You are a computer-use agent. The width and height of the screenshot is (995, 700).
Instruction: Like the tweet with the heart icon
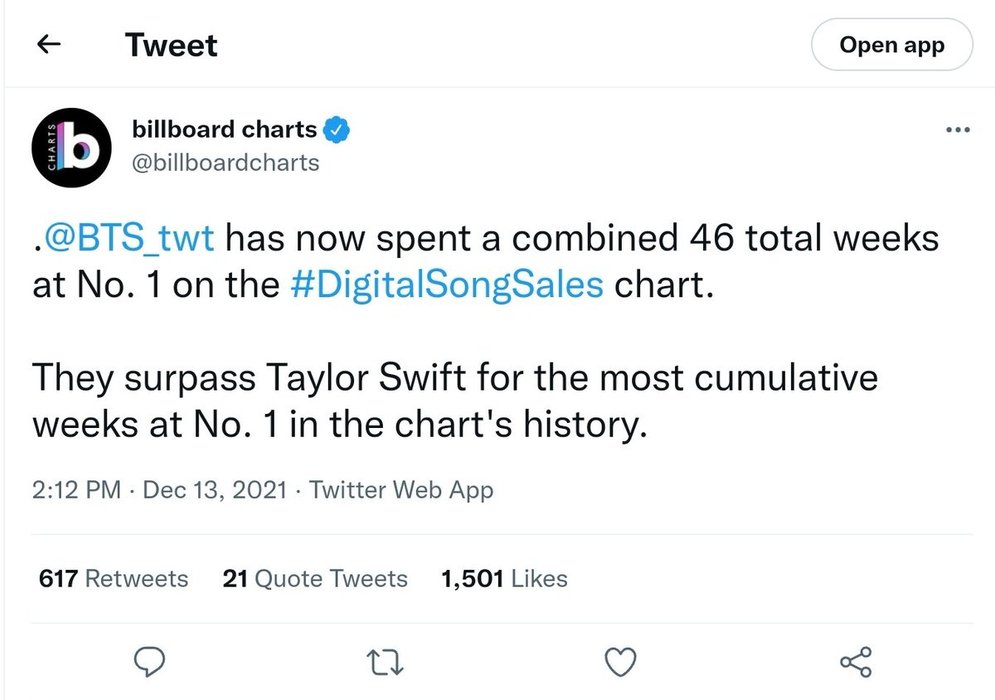[622, 661]
